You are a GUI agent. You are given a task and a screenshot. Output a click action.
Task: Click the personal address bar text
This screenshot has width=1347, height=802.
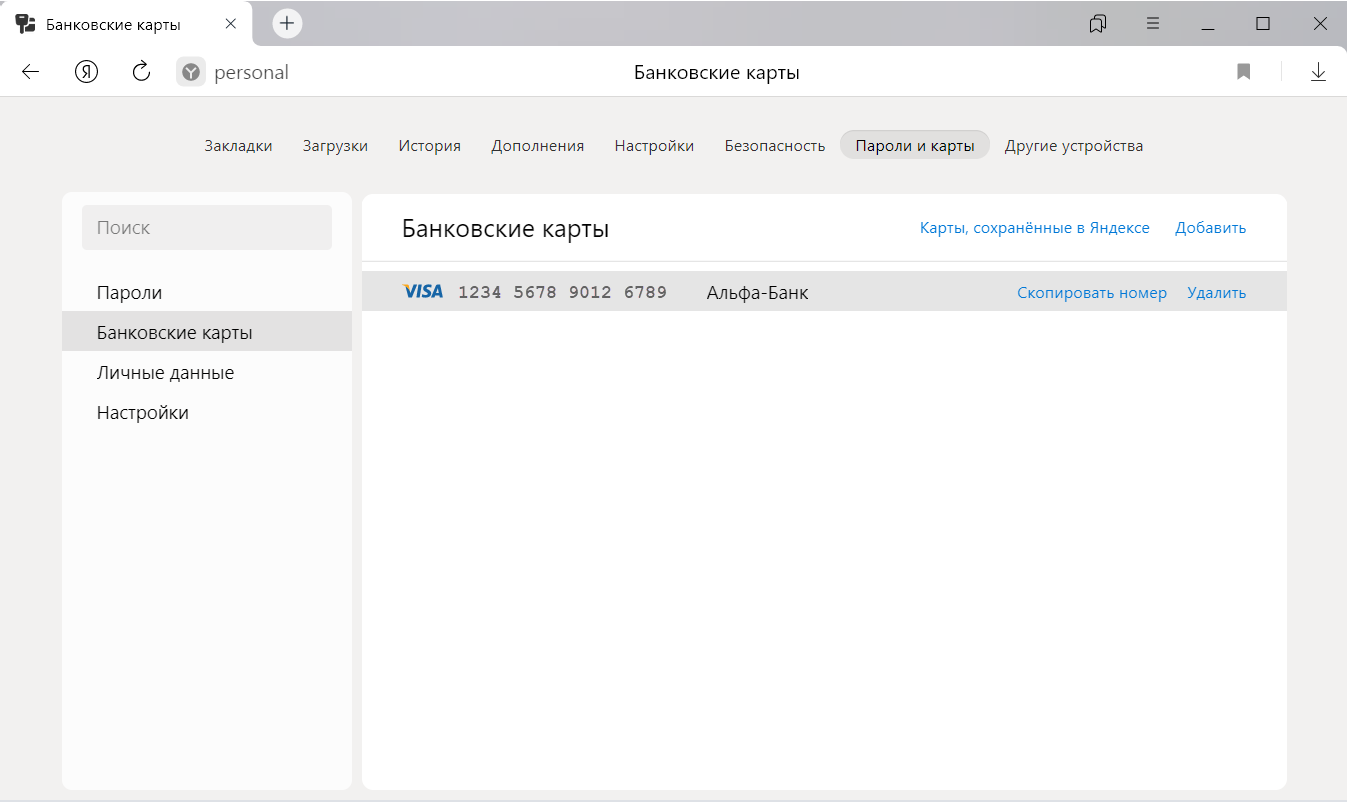coord(251,72)
